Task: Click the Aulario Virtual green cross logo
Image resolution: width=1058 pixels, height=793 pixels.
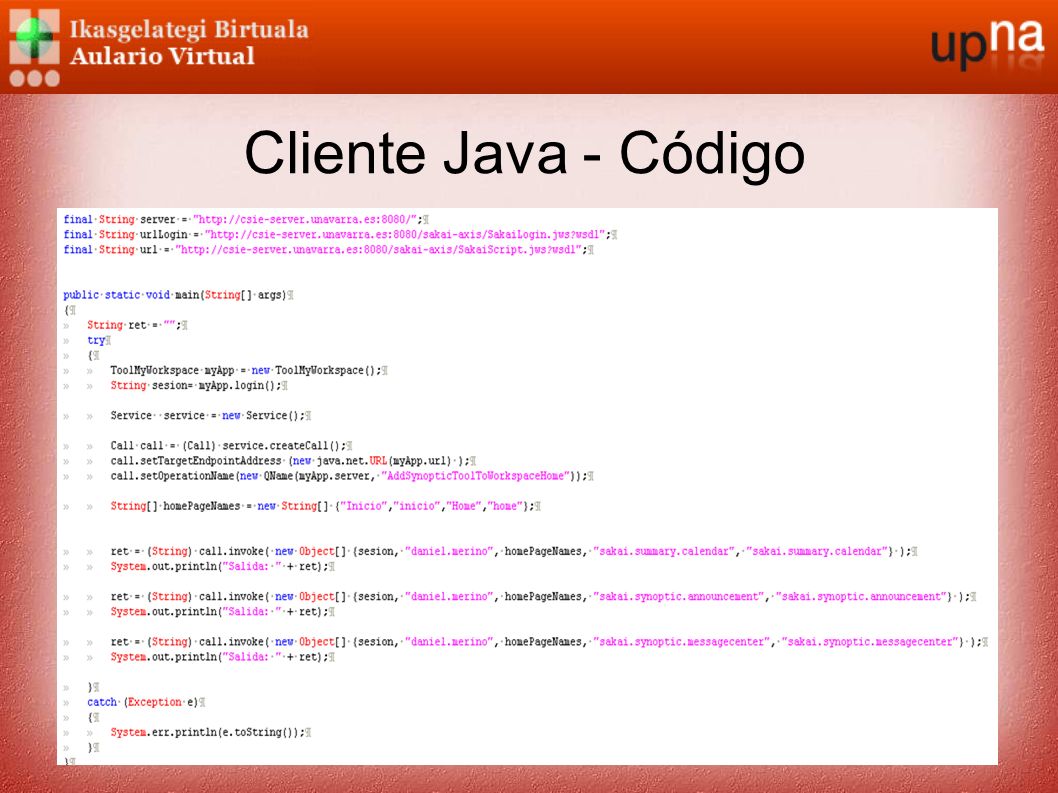Action: (x=34, y=47)
